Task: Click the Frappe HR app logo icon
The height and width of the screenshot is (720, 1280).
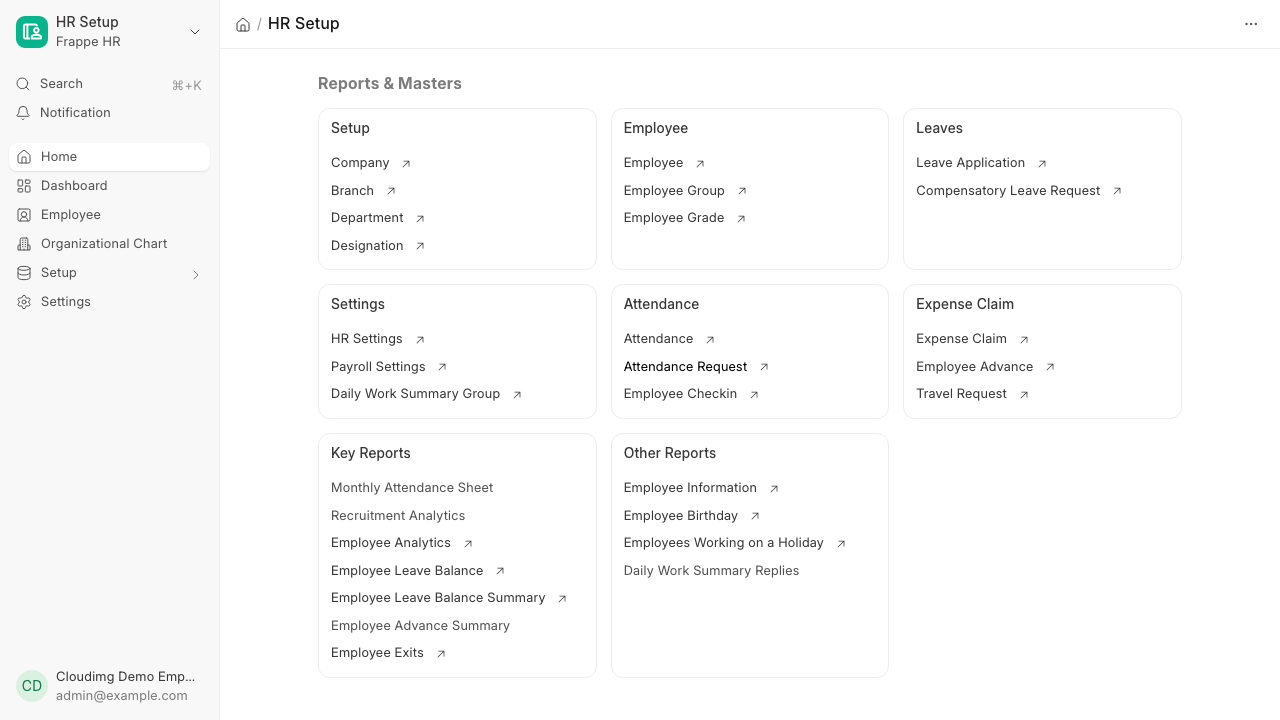Action: [x=32, y=32]
